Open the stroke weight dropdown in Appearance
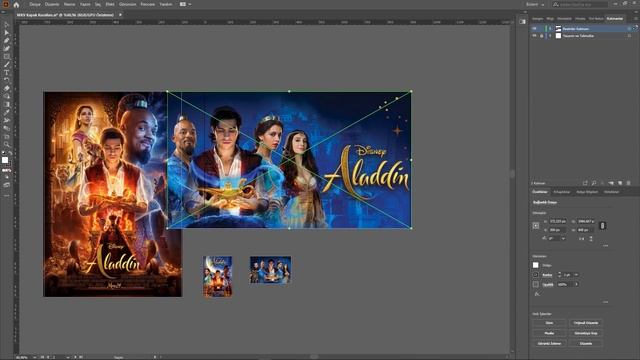This screenshot has height=360, width=640. 576,275
